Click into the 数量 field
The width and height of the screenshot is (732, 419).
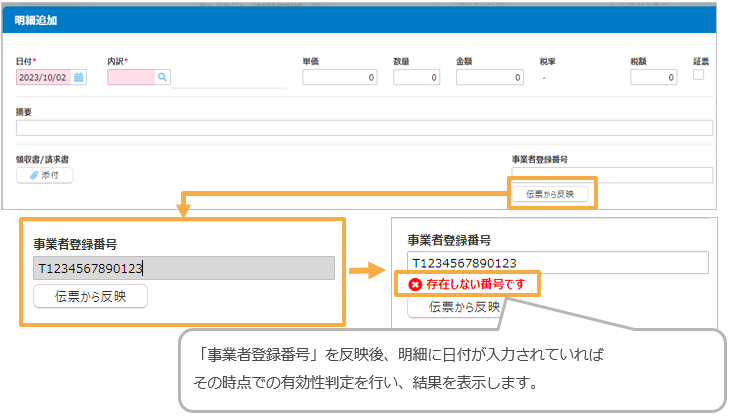416,77
